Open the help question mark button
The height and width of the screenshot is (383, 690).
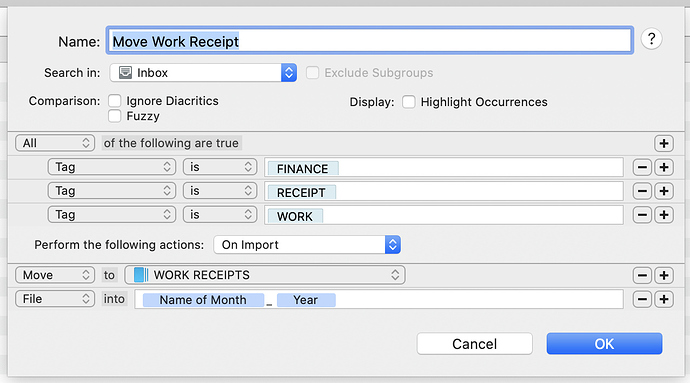[651, 39]
